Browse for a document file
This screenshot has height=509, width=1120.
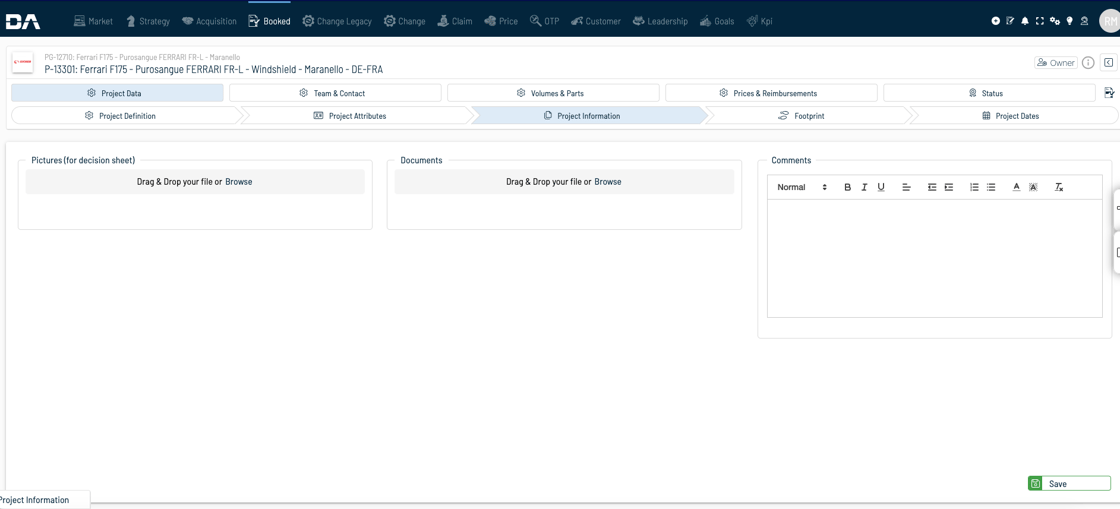(x=608, y=182)
